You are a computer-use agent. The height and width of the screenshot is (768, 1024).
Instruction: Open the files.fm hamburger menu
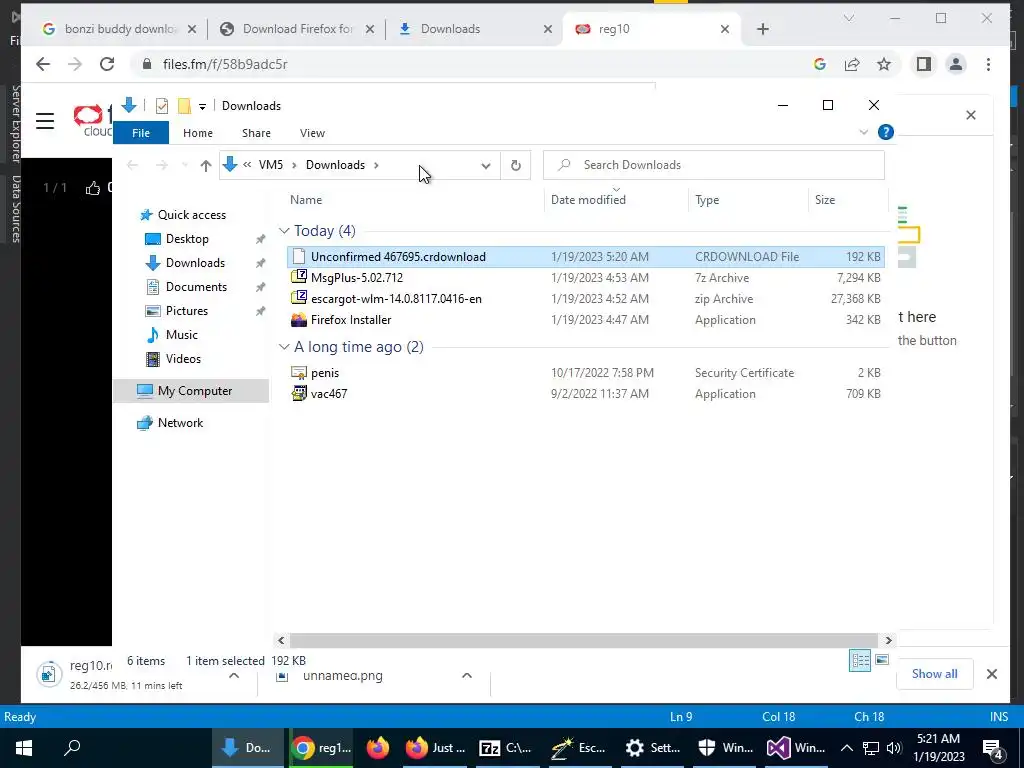(45, 121)
